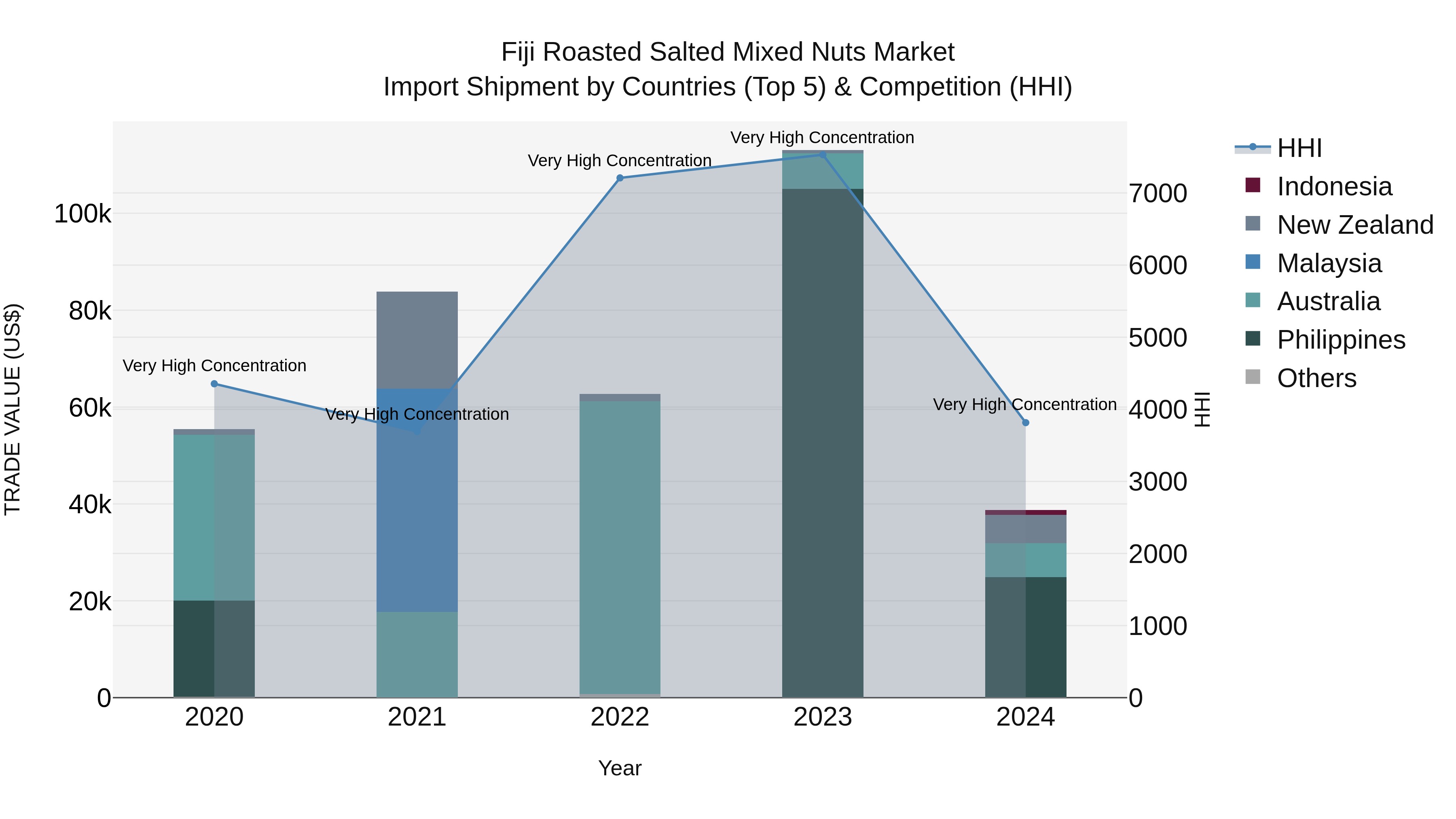Click the 1000 HHI axis tick label
This screenshot has height=819, width=1456.
[x=1158, y=626]
